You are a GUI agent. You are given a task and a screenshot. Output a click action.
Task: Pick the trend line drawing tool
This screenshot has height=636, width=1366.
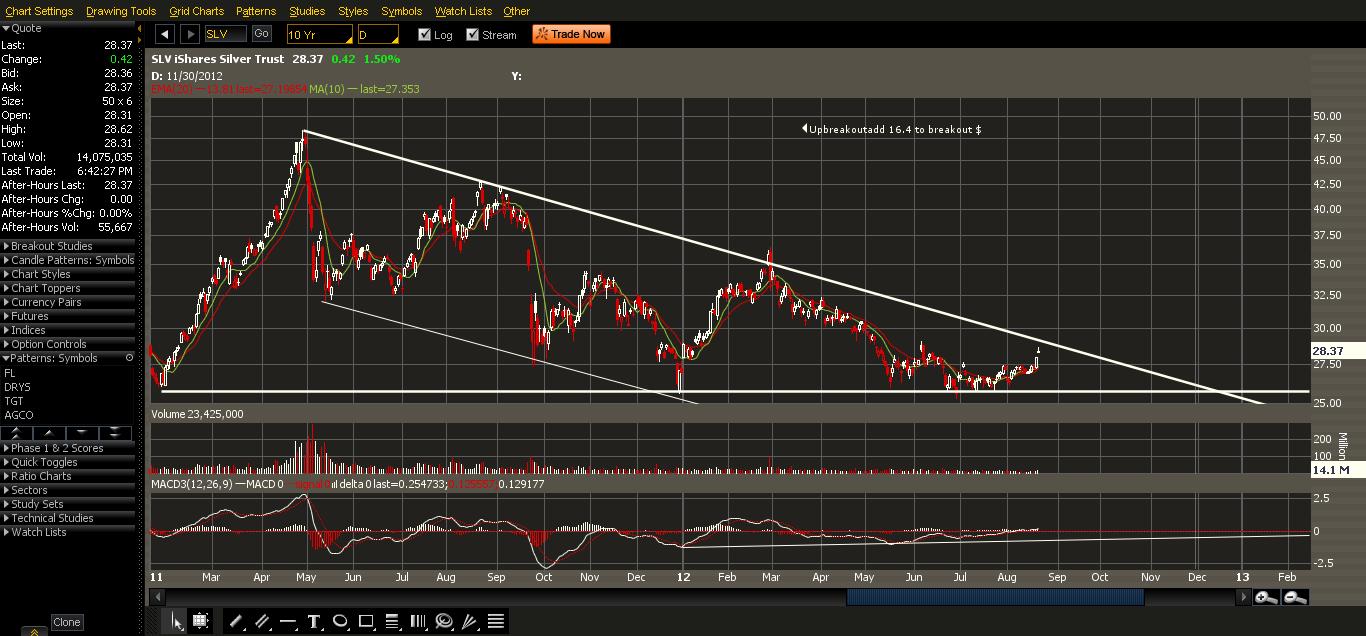click(x=236, y=621)
